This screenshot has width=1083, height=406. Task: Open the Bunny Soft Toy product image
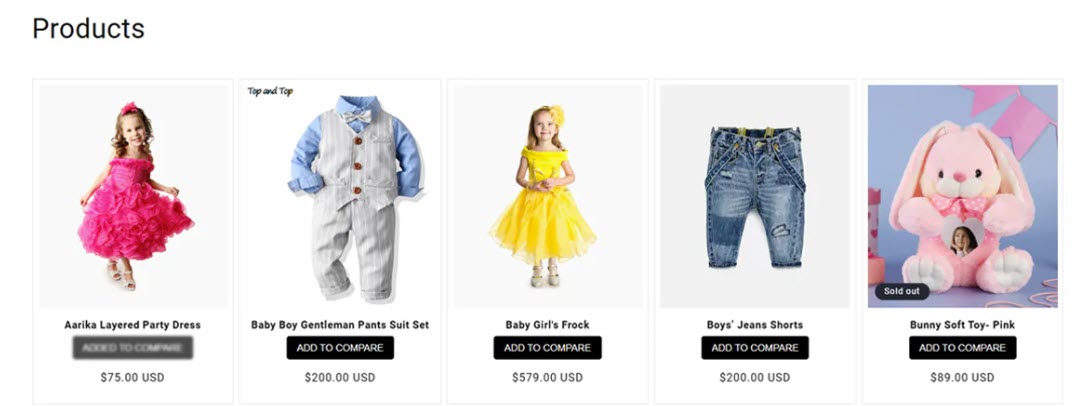coord(962,196)
